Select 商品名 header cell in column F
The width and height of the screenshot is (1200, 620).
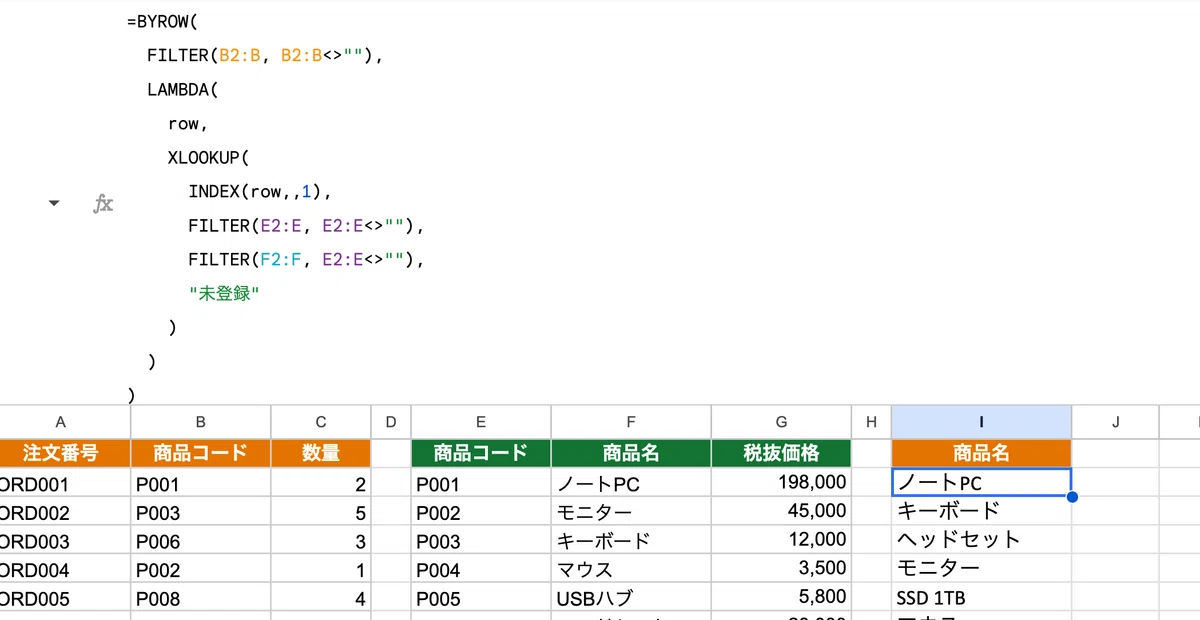pos(631,453)
